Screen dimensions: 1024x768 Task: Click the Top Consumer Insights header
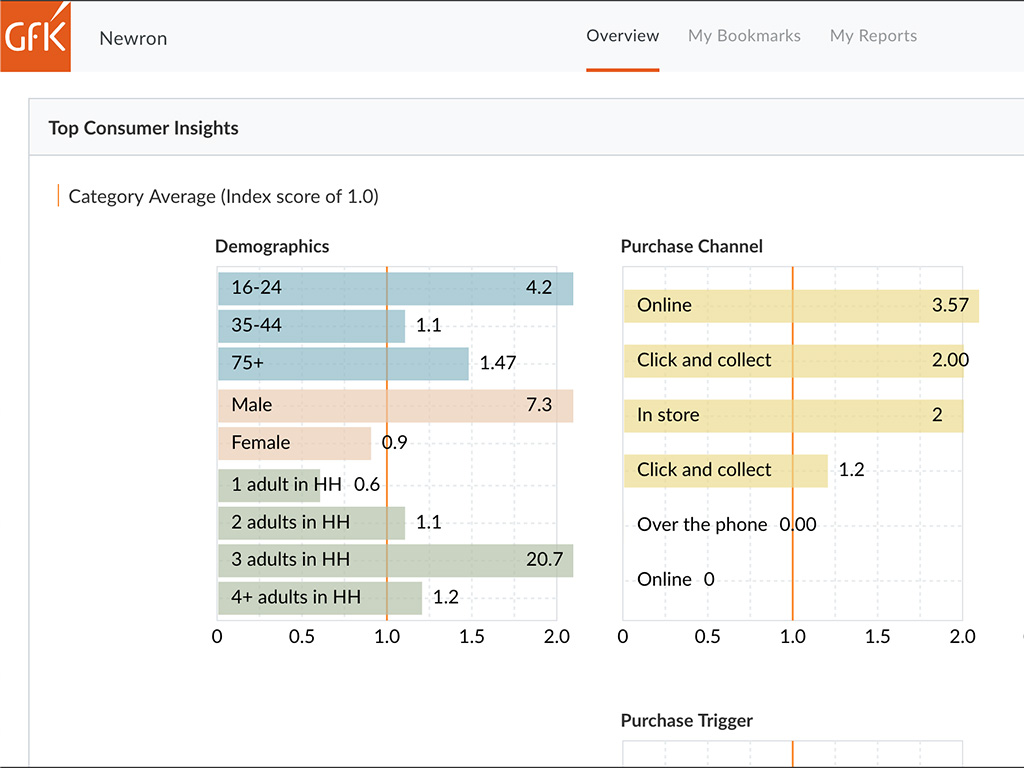click(143, 128)
